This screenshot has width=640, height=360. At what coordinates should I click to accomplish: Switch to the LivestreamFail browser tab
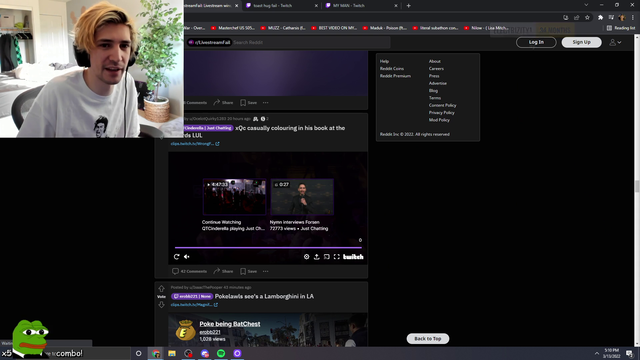211,6
